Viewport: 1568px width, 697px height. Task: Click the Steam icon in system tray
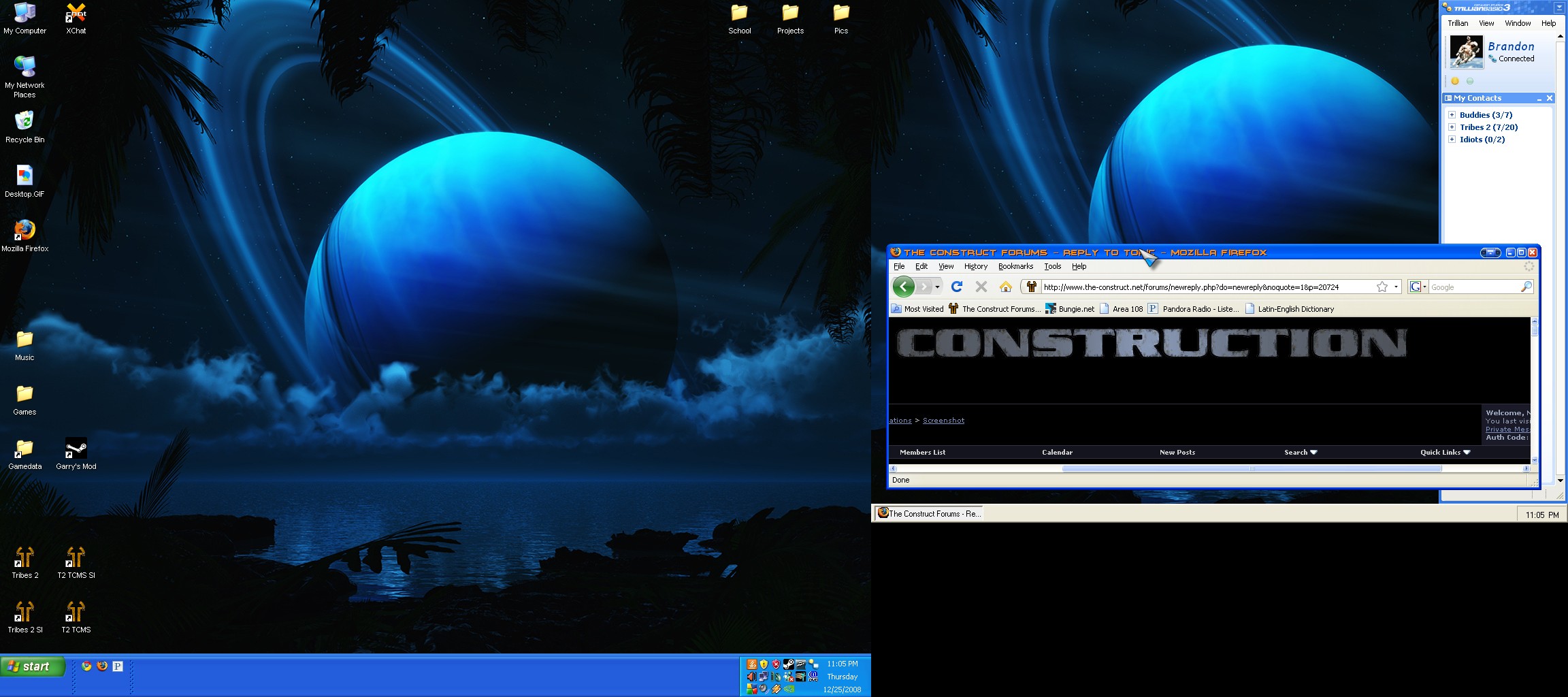pyautogui.click(x=789, y=664)
